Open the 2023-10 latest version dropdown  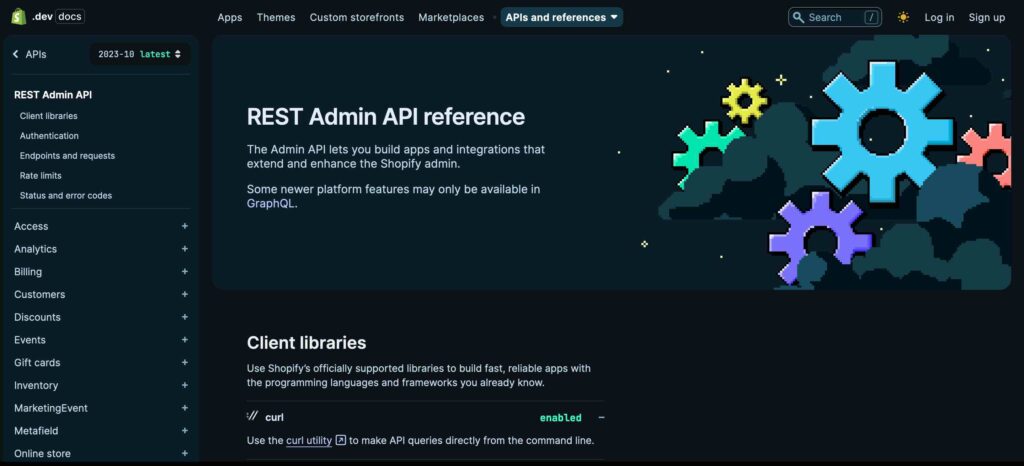click(140, 54)
